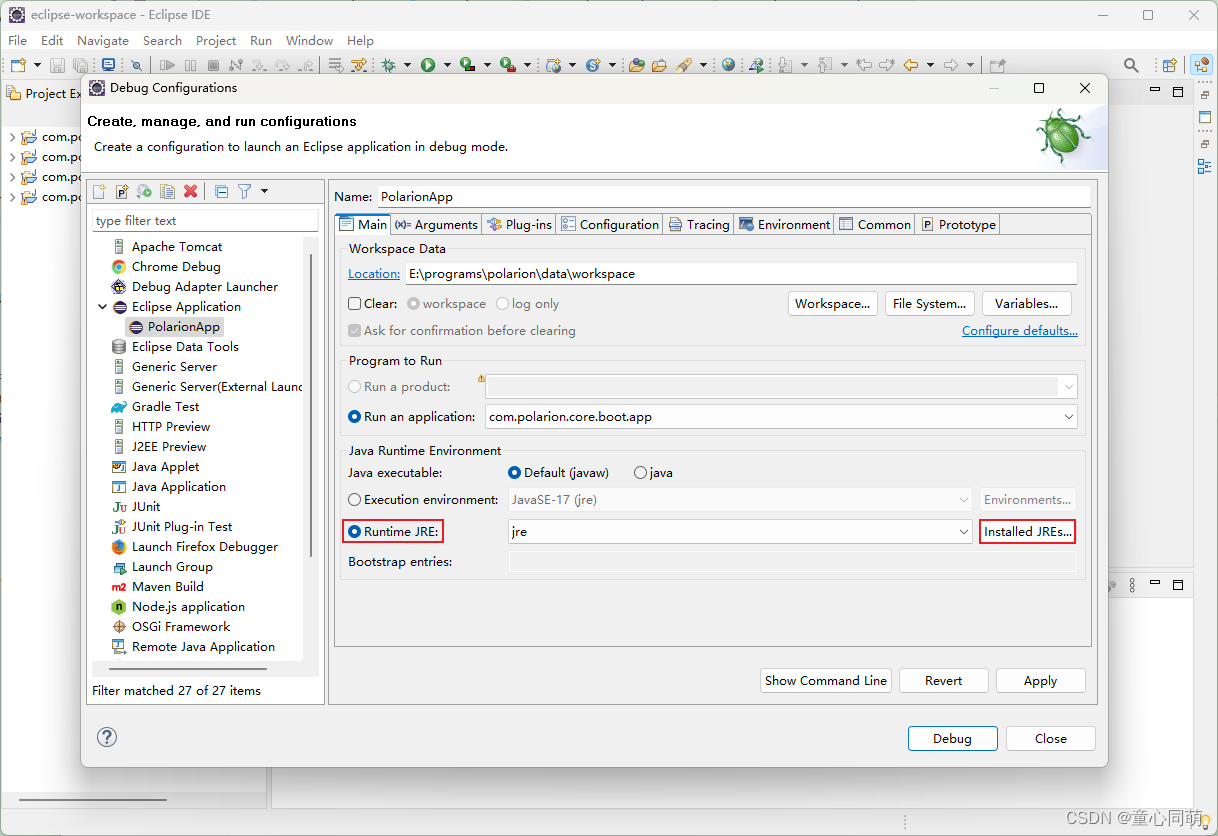This screenshot has width=1218, height=836.
Task: Toggle the Clear workspace checkbox
Action: point(354,303)
